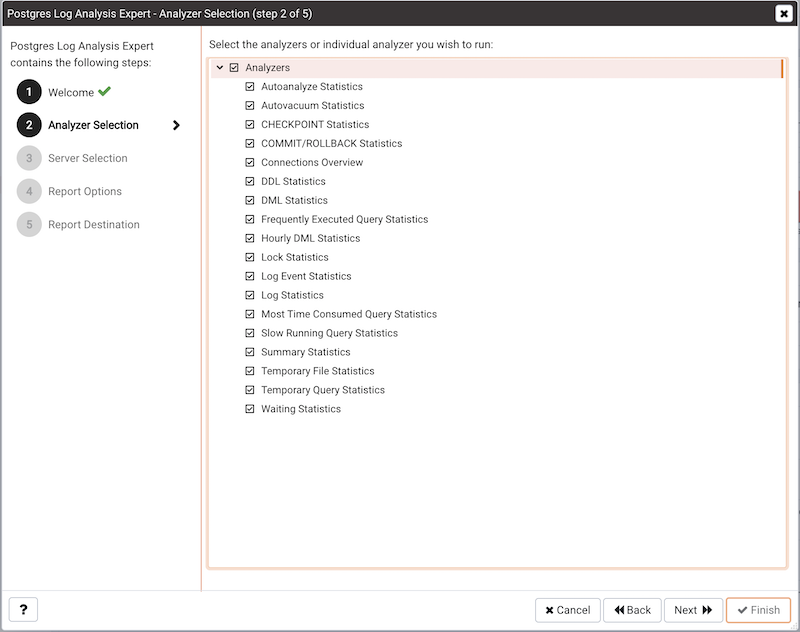Viewport: 800px width, 632px height.
Task: Toggle Log Statistics checkbox
Action: pos(249,295)
